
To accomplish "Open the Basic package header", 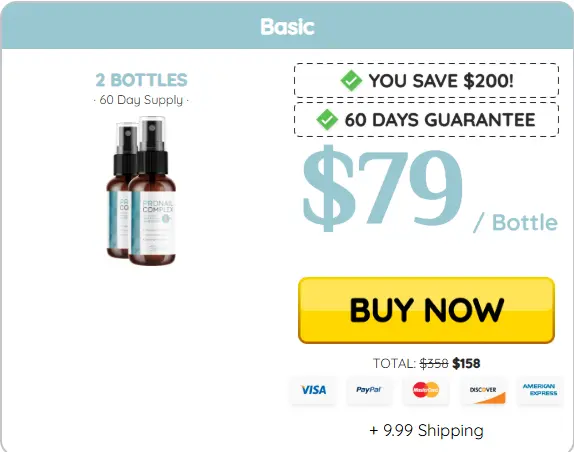I will tap(287, 26).
